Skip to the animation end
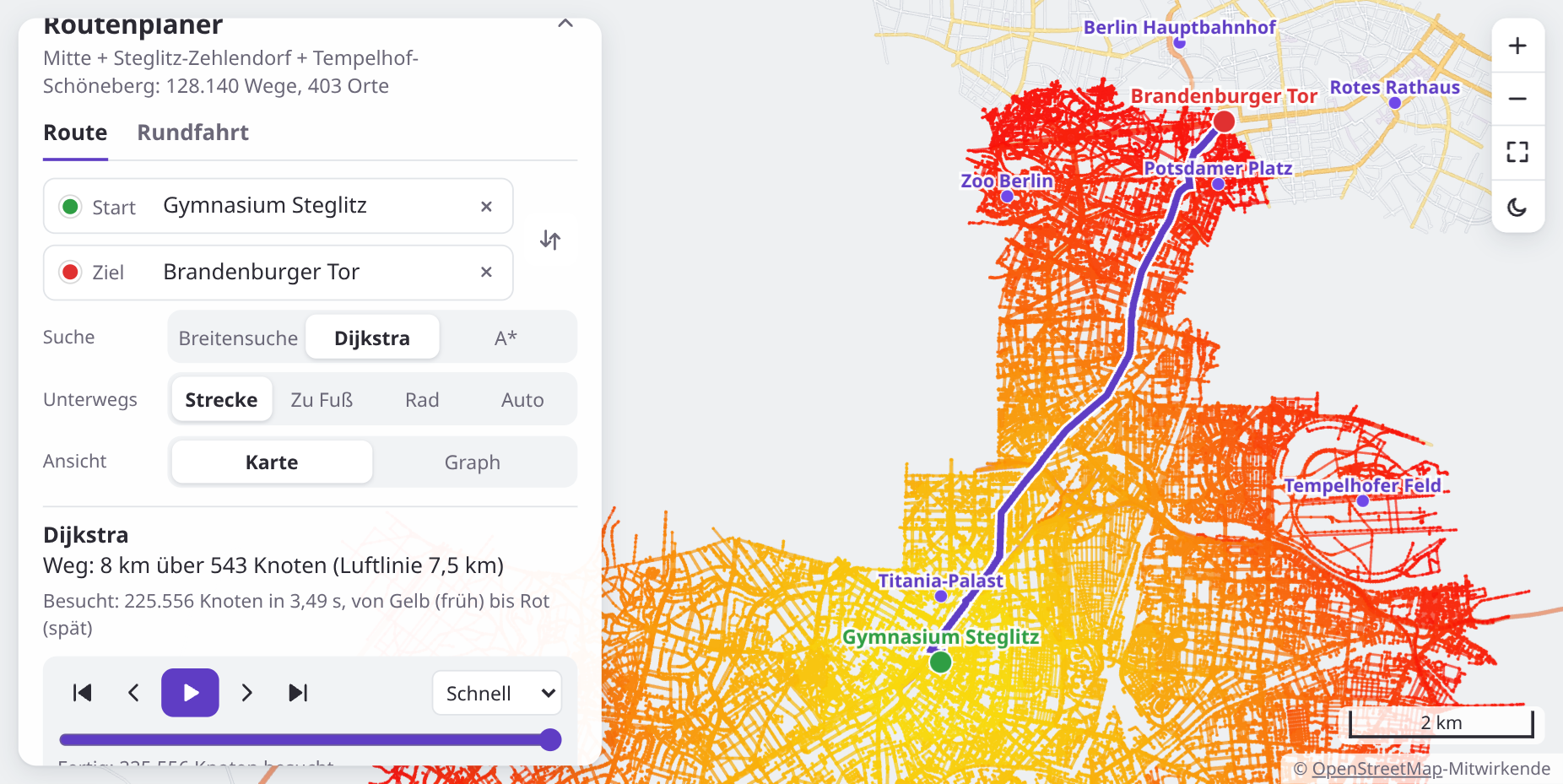The width and height of the screenshot is (1563, 784). (298, 693)
